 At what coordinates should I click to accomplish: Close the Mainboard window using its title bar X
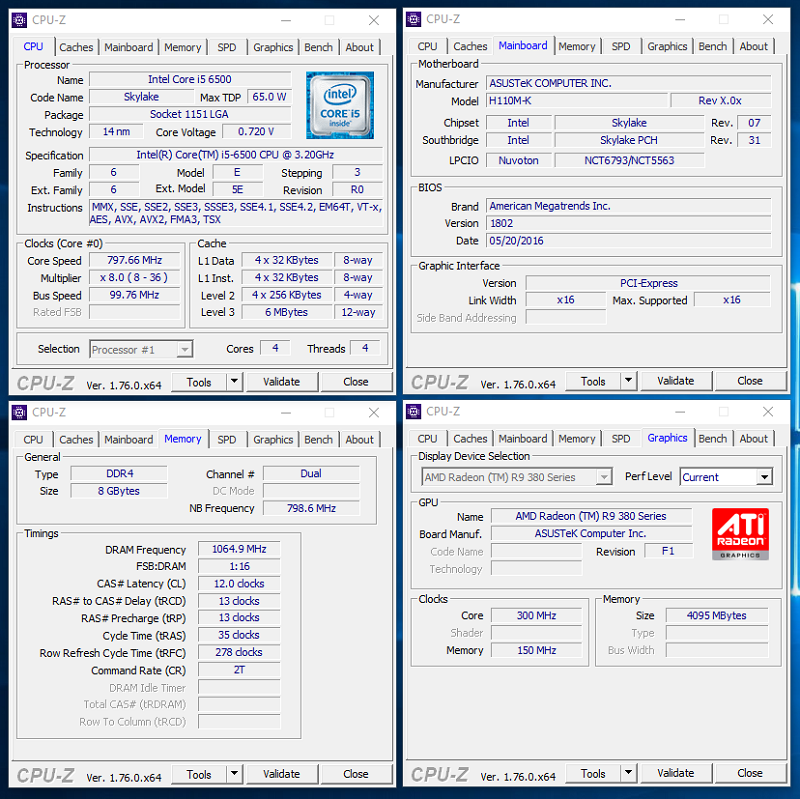click(768, 19)
